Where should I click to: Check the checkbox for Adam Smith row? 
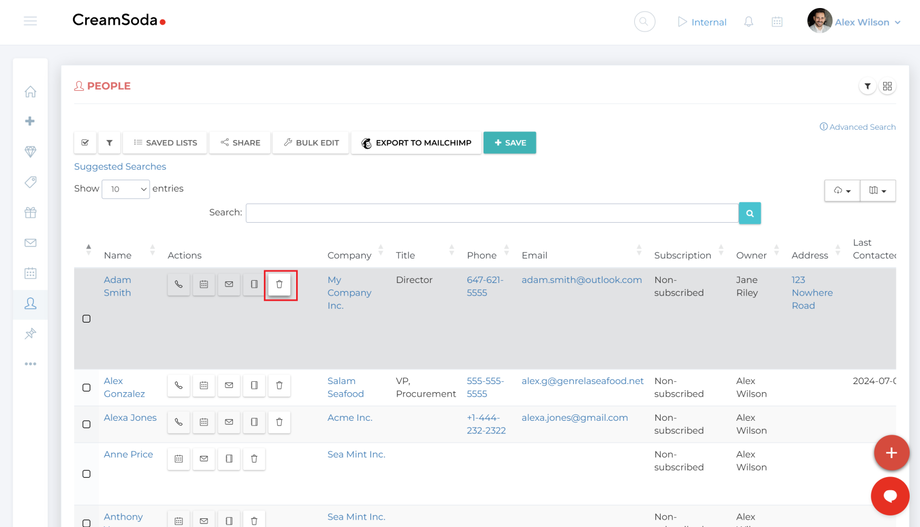click(86, 319)
